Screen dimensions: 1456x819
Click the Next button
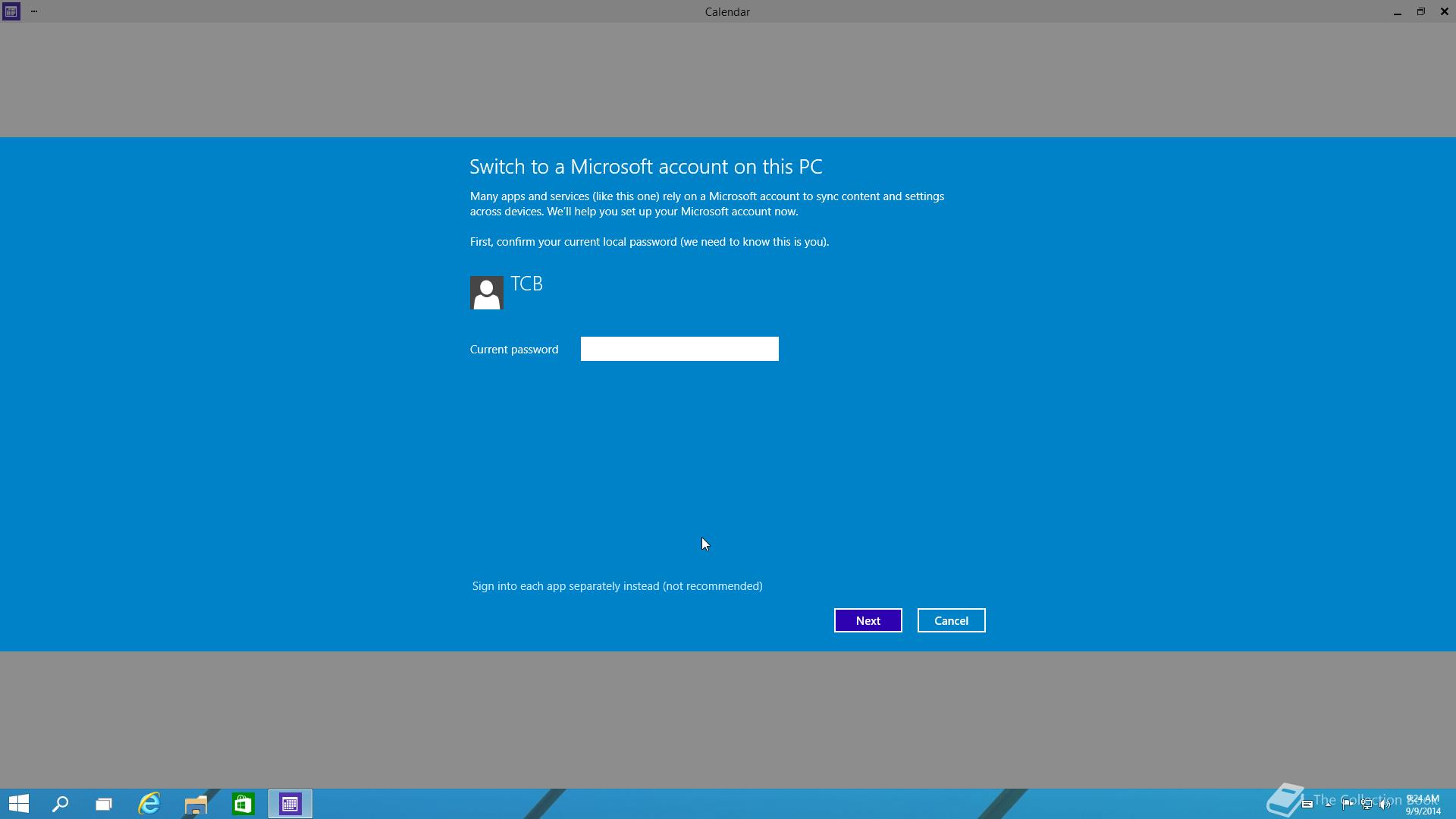[868, 620]
